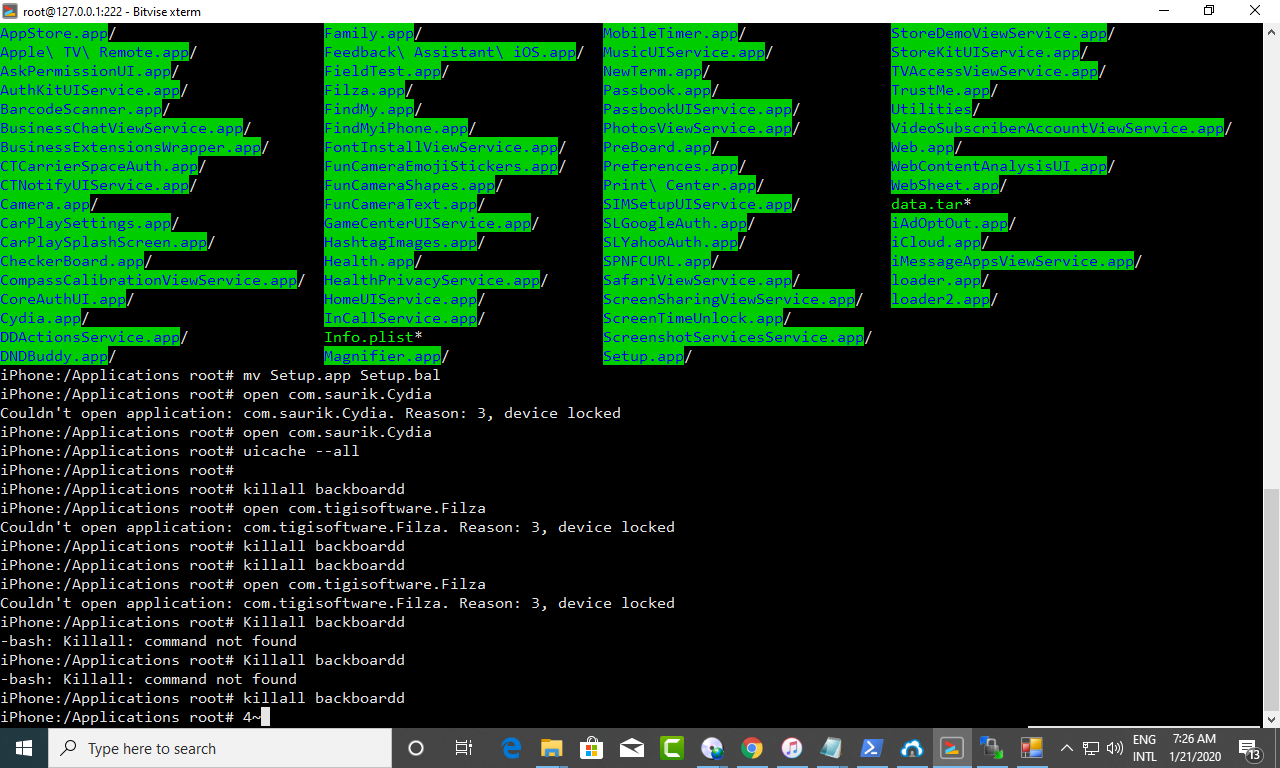Viewport: 1280px width, 768px height.
Task: Open the Bitvise SSH client taskbar icon
Action: (991, 748)
